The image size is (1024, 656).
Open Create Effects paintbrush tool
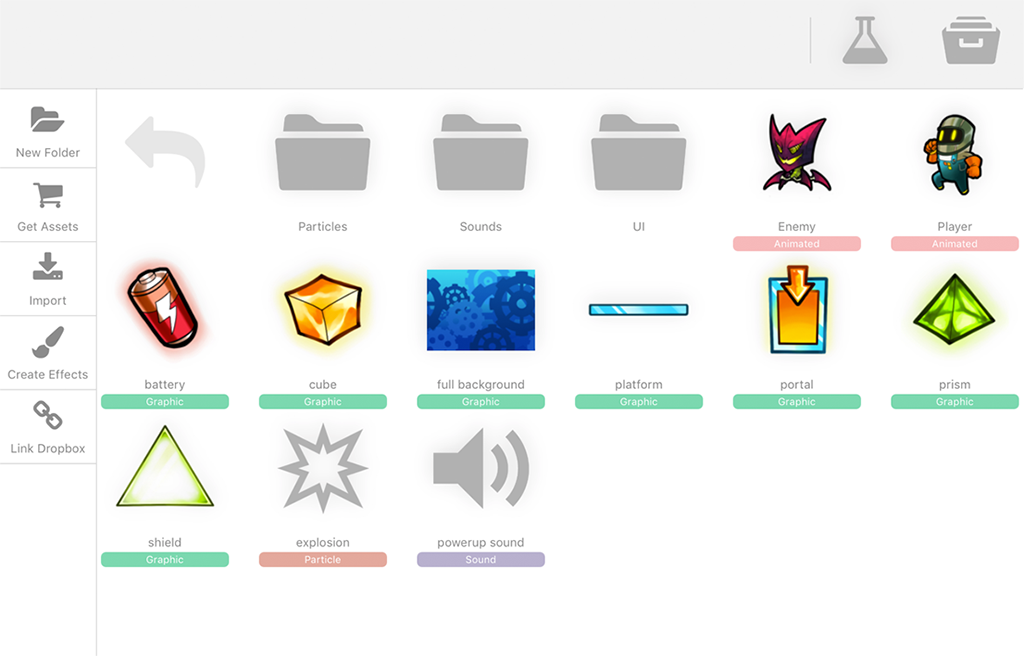coord(47,342)
